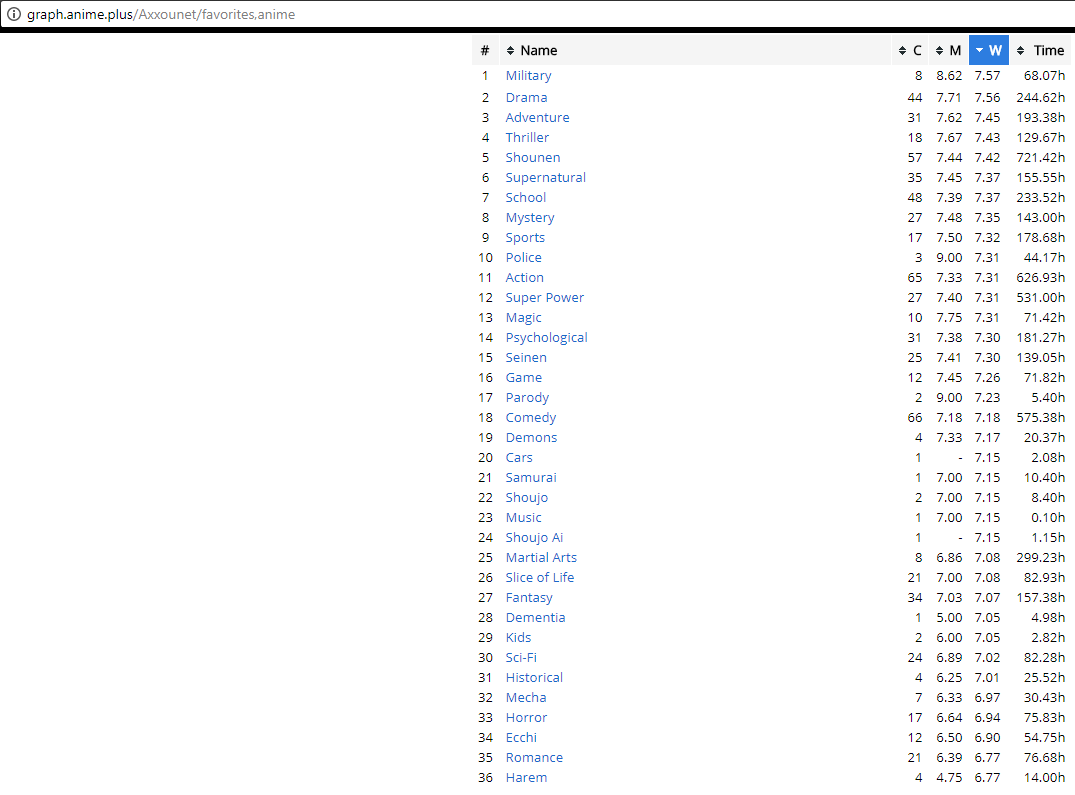
Task: Open the Drama genre link
Action: (x=526, y=97)
